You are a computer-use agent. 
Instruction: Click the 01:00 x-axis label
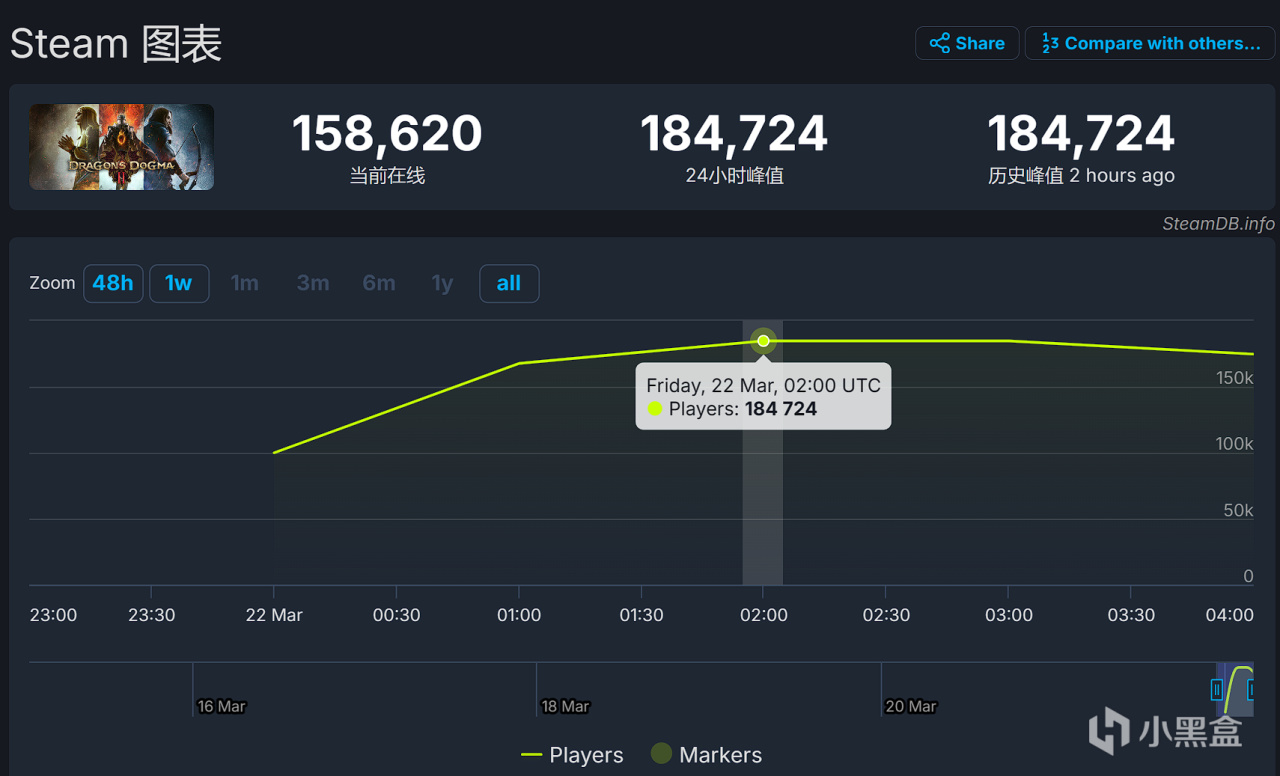click(x=519, y=615)
